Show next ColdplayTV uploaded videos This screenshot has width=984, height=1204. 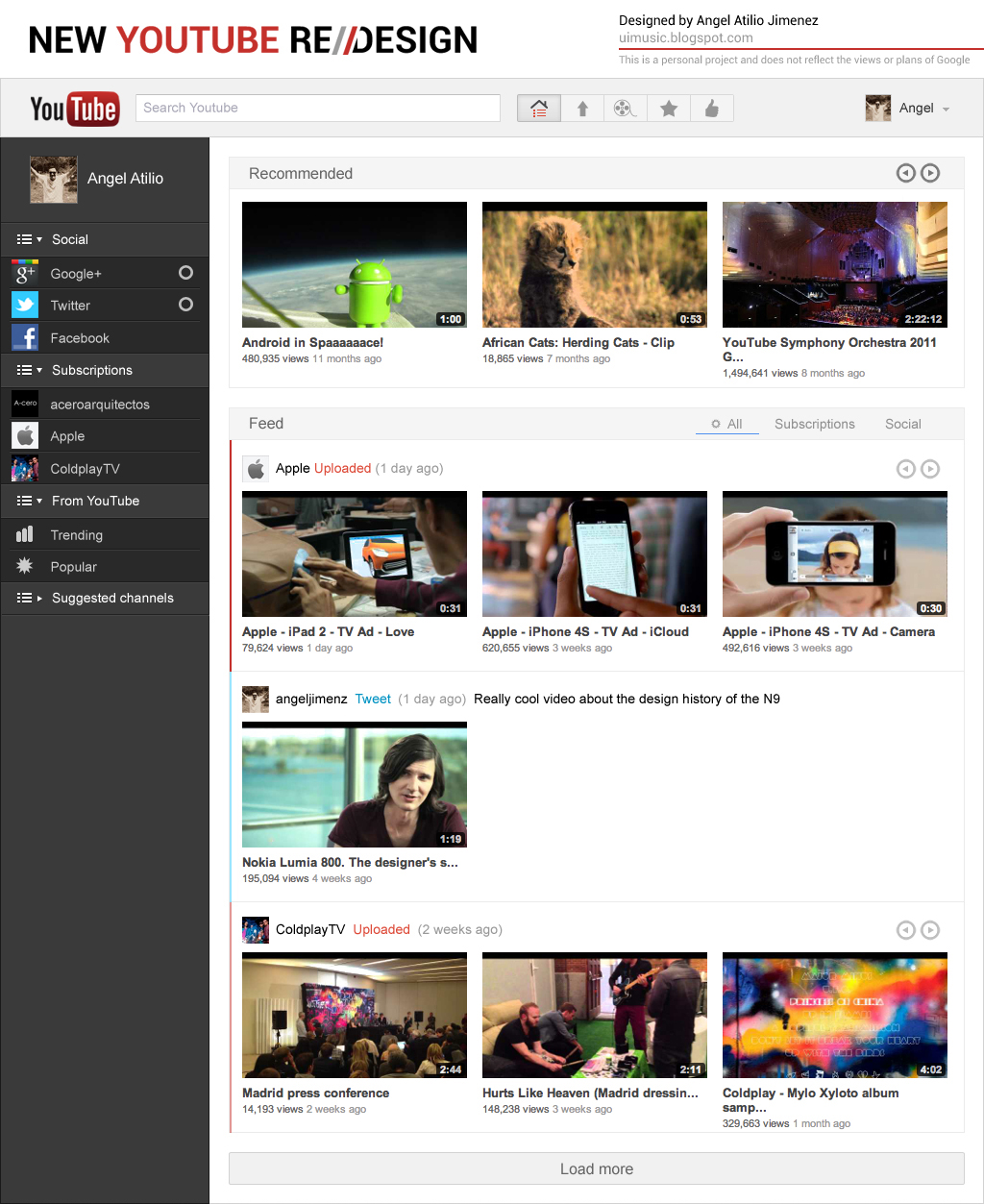pyautogui.click(x=930, y=930)
